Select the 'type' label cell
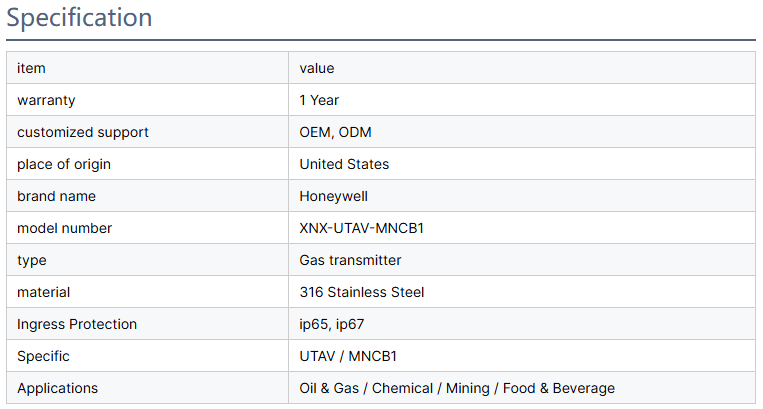763x409 pixels. [32, 260]
